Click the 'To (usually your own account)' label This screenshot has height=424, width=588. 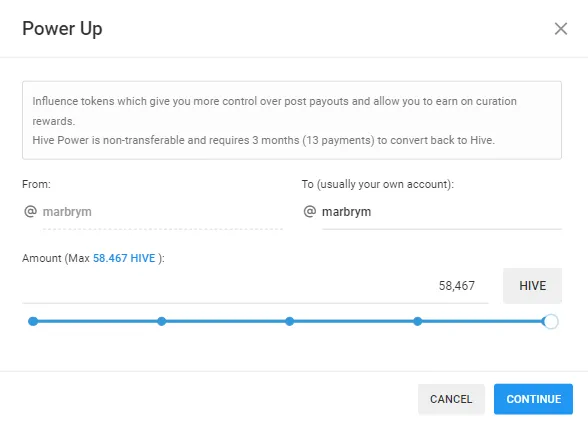click(x=378, y=184)
